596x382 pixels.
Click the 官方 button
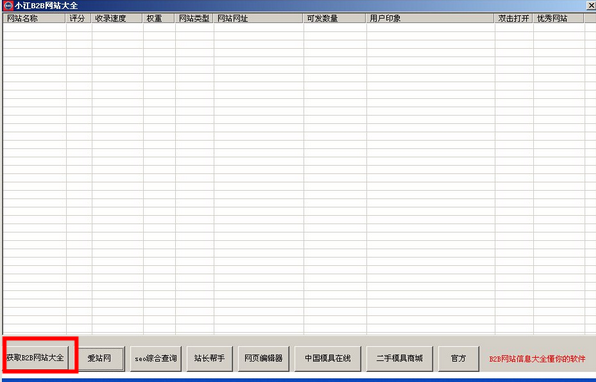pyautogui.click(x=458, y=358)
